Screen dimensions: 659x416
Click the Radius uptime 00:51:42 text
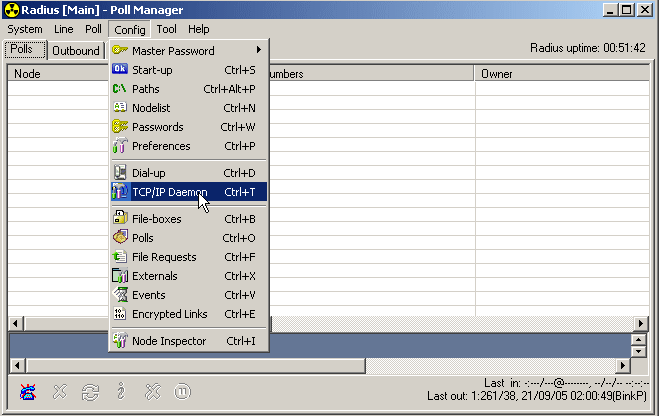[588, 48]
